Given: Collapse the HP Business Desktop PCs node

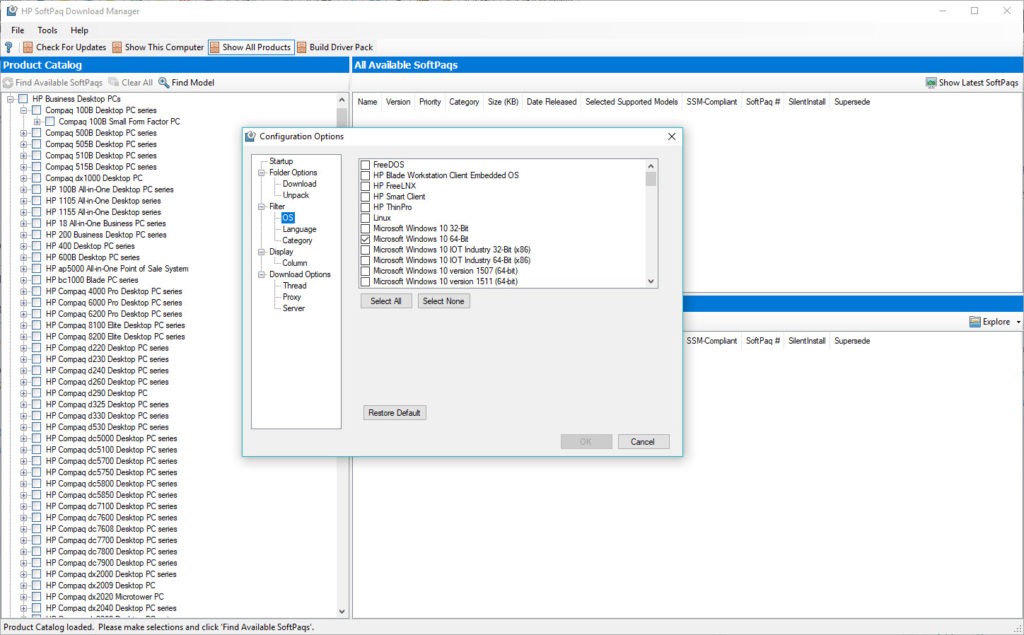Looking at the screenshot, I should tap(10, 99).
